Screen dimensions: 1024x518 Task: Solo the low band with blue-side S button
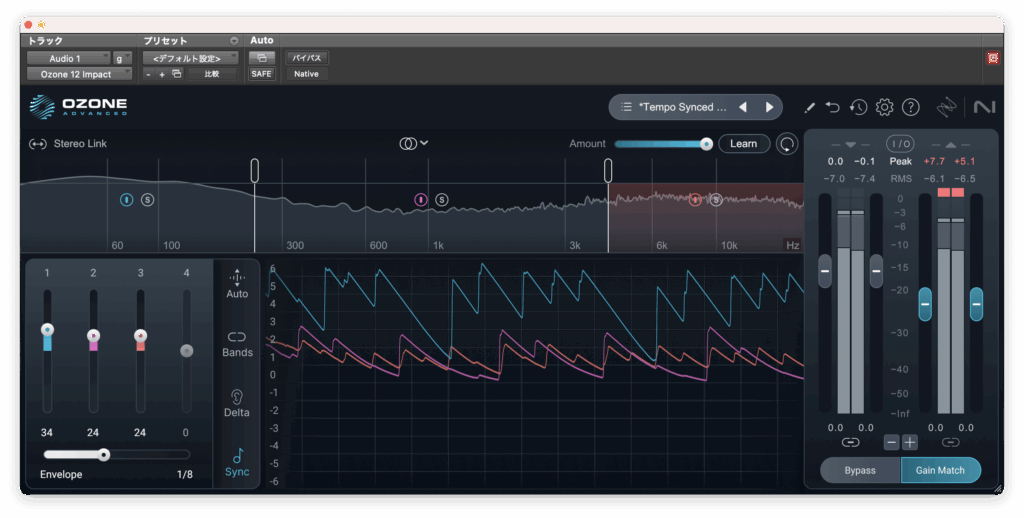pos(147,200)
